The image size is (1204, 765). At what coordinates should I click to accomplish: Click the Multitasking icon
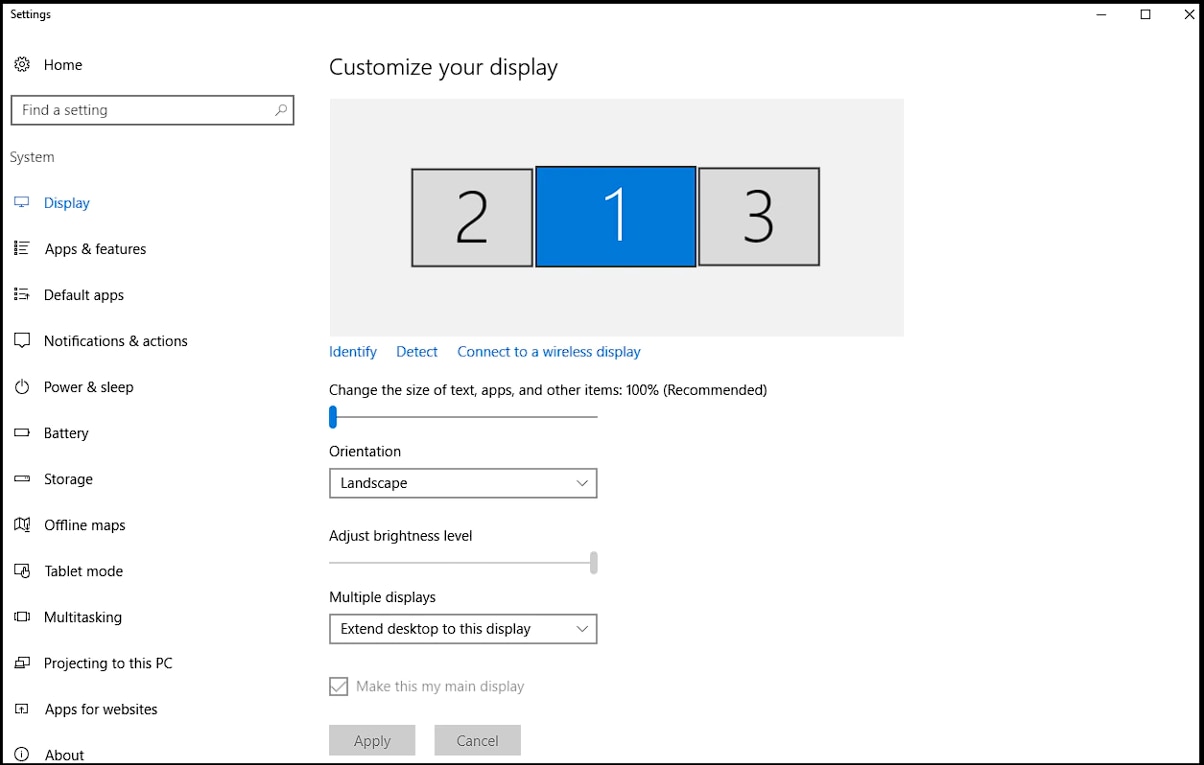[x=22, y=617]
